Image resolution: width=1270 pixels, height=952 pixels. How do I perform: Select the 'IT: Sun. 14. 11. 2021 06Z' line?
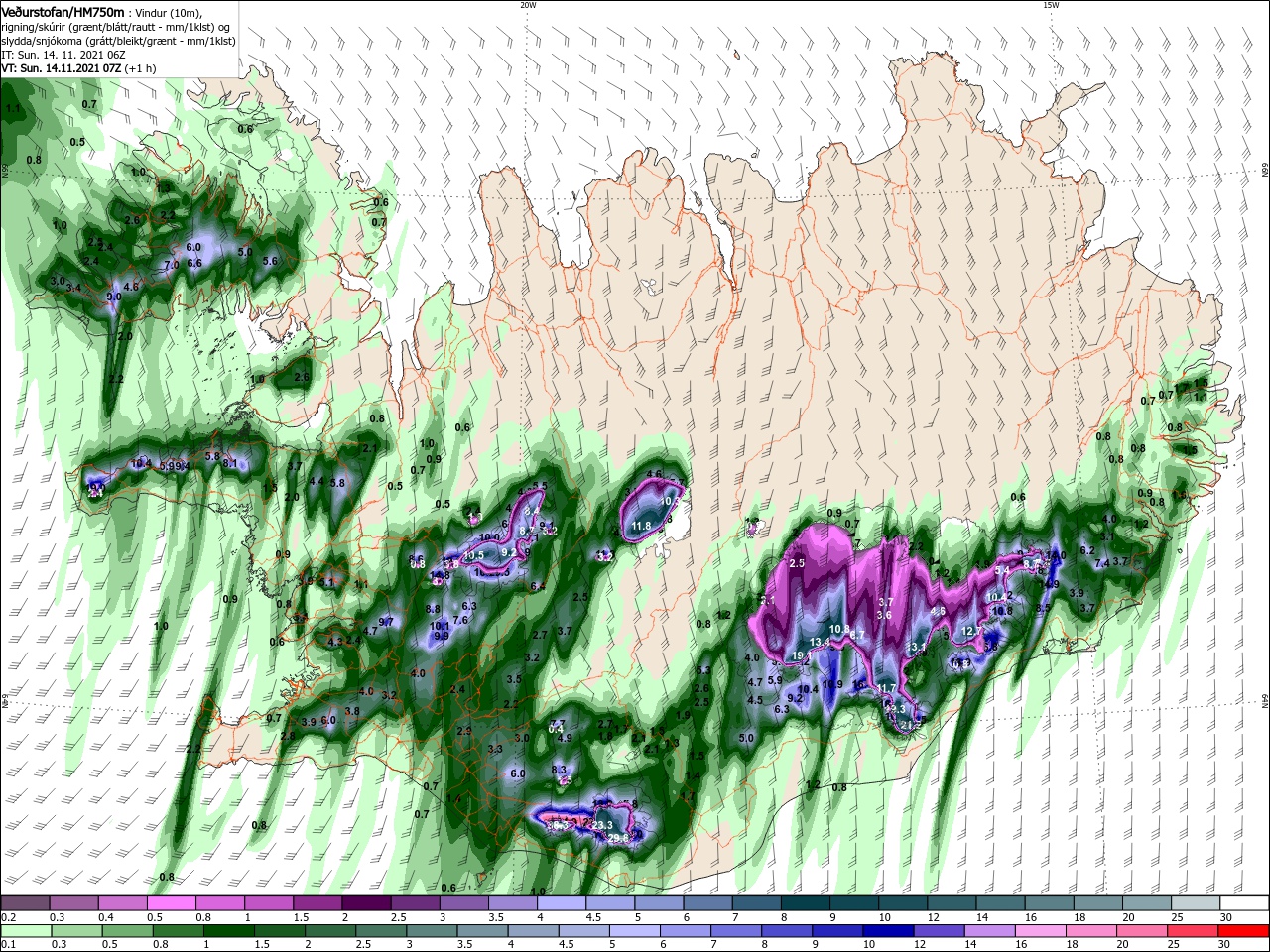point(63,56)
